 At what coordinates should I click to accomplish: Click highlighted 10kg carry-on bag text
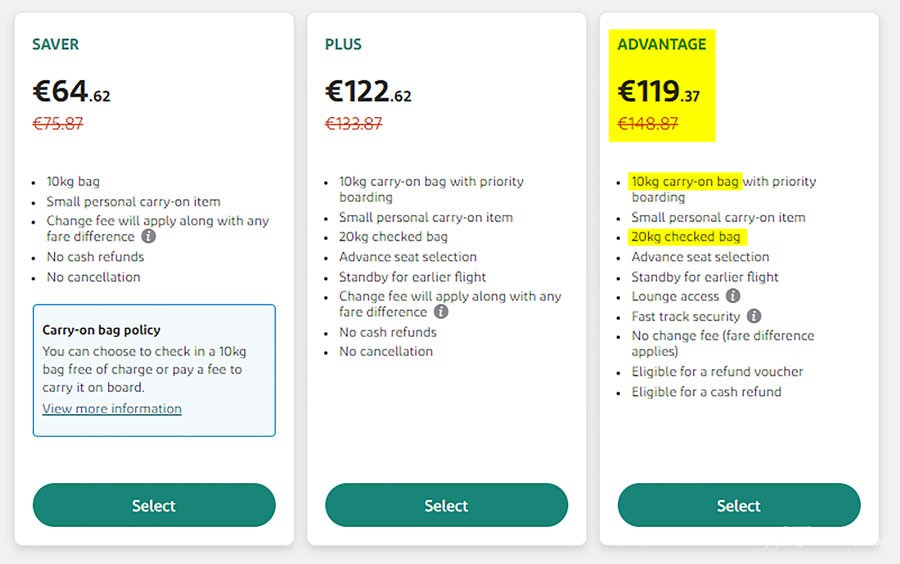[685, 181]
